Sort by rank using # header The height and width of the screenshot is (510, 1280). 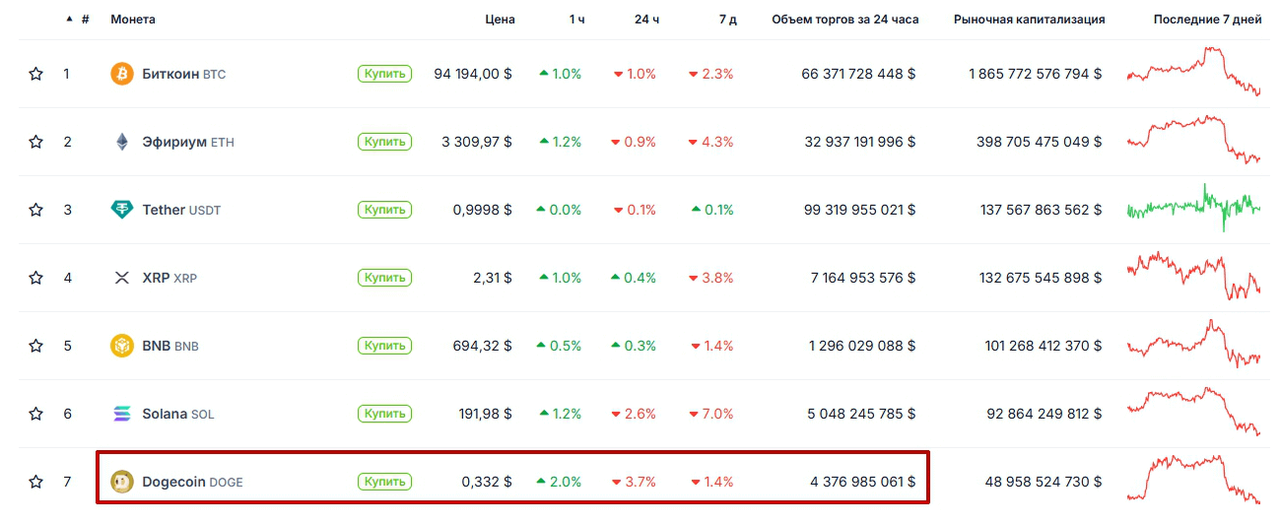point(86,19)
